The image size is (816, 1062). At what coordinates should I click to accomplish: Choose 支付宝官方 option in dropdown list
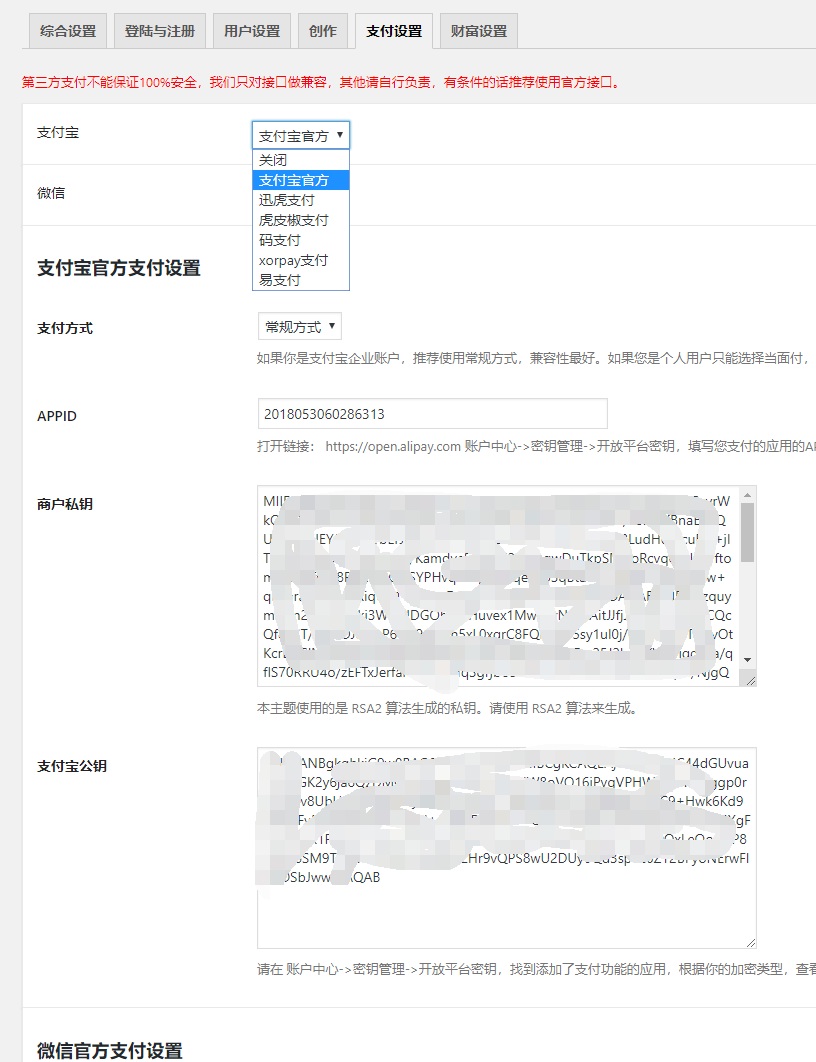(x=301, y=180)
